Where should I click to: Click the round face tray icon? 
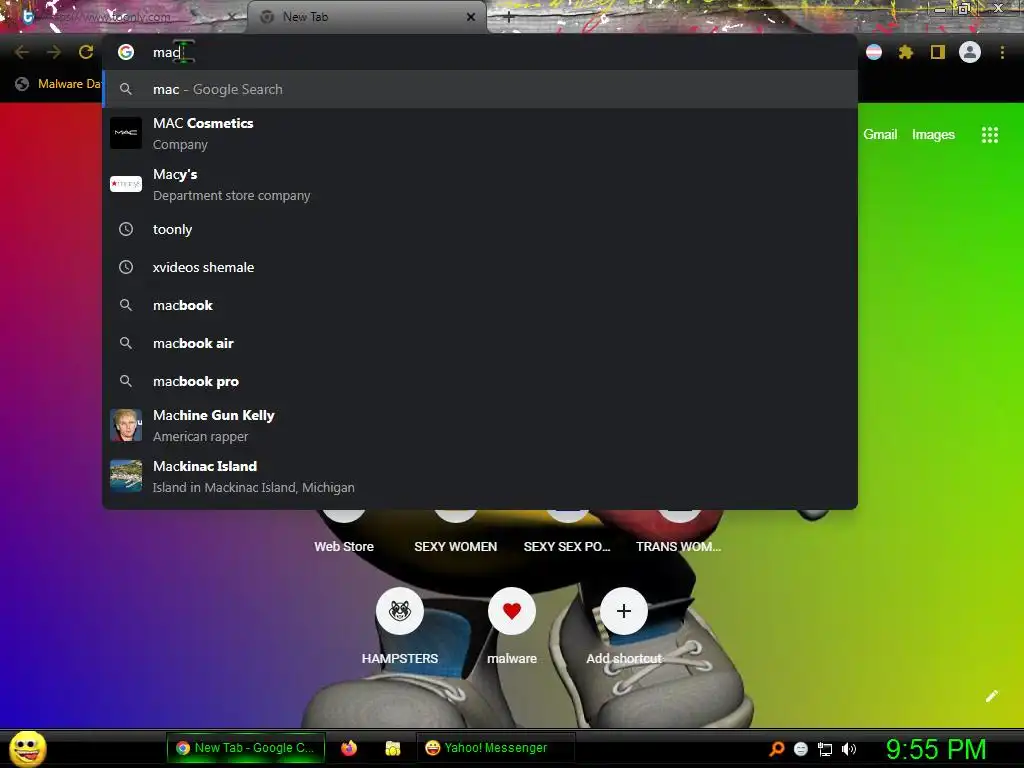click(801, 749)
